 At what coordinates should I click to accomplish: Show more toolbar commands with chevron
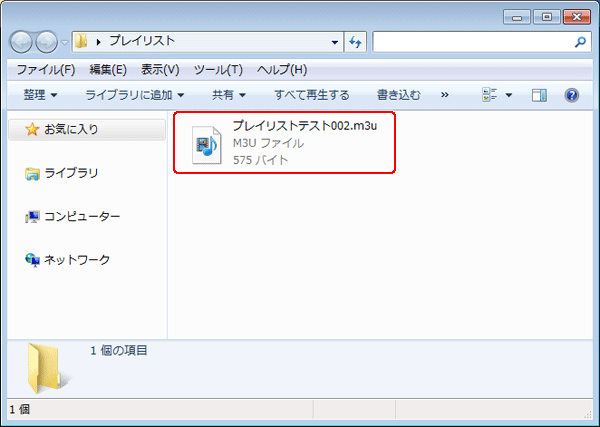coord(444,95)
